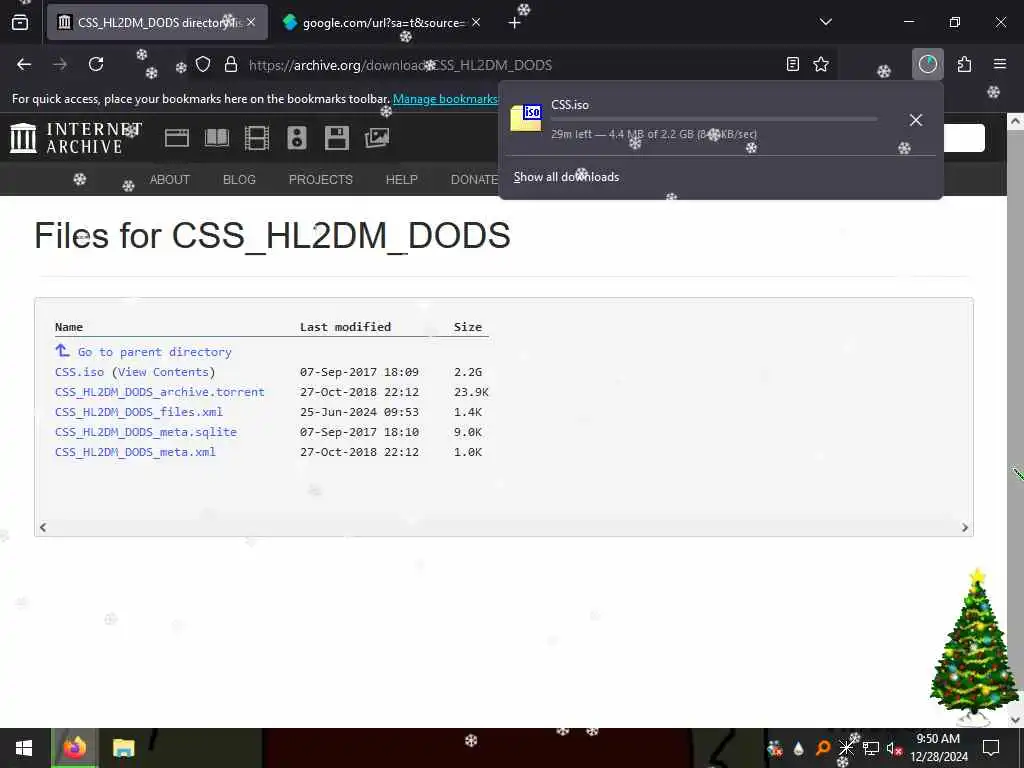Click page scrollbar up arrow
Image resolution: width=1024 pixels, height=768 pixels.
[1015, 121]
